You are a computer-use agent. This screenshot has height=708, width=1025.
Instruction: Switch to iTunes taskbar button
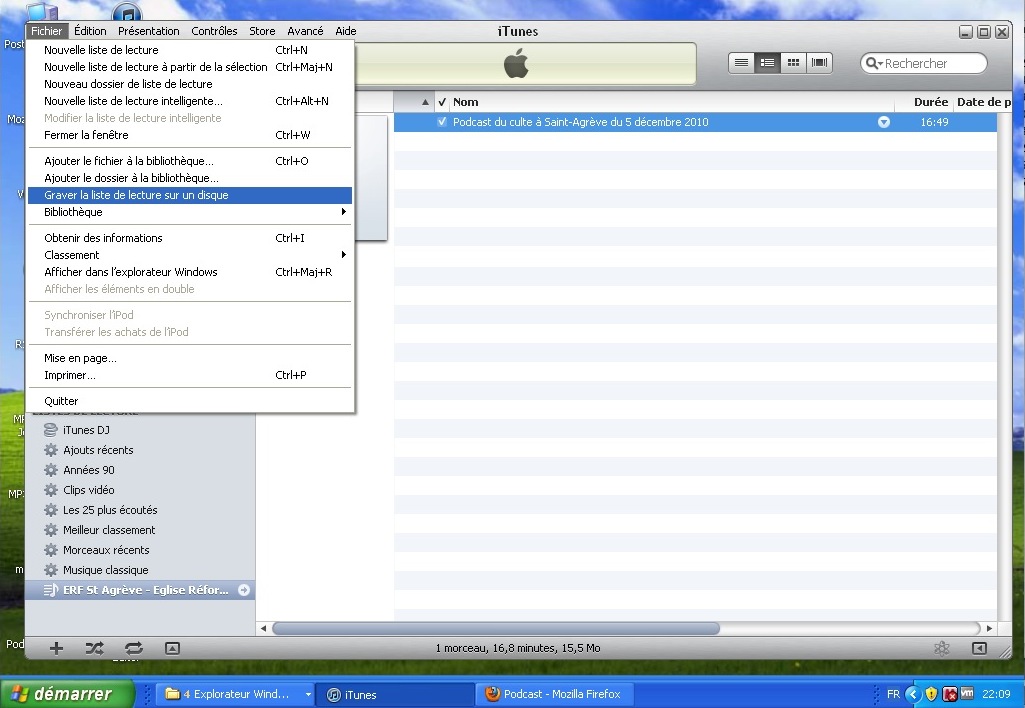tap(395, 694)
